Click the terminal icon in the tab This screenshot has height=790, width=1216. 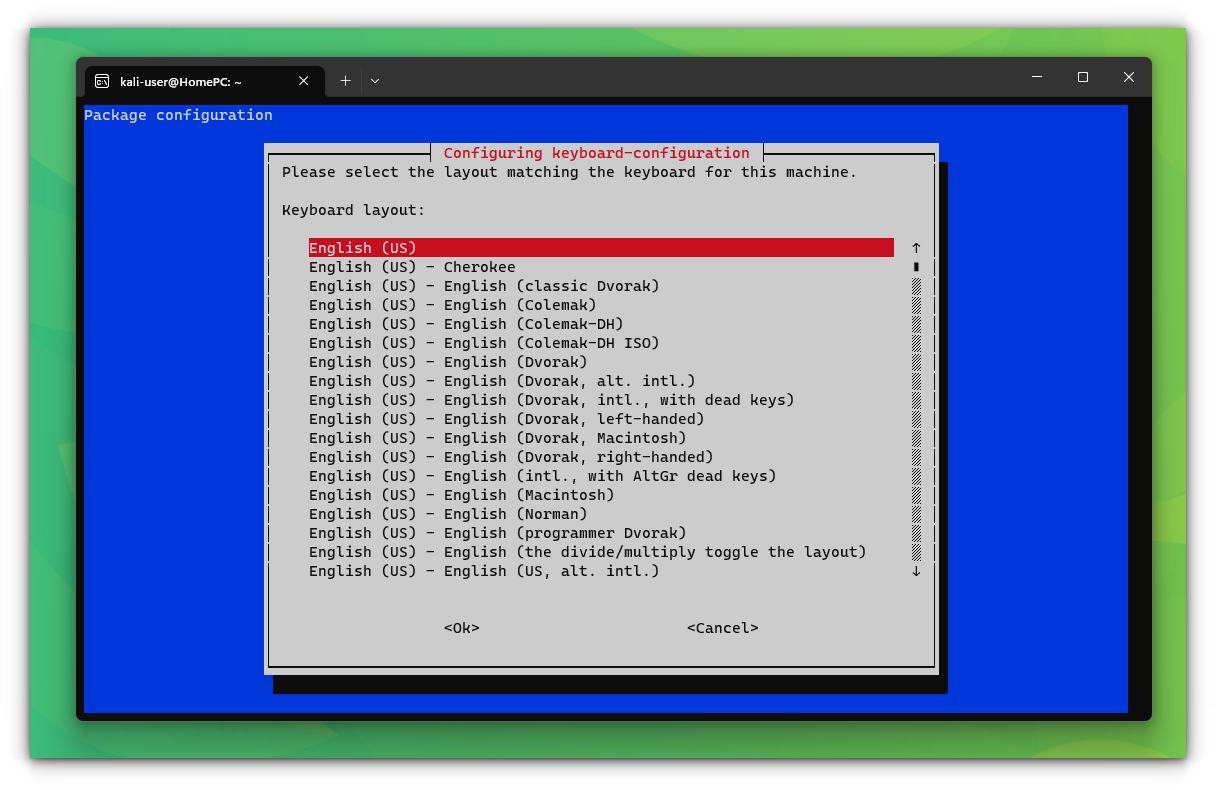(103, 81)
